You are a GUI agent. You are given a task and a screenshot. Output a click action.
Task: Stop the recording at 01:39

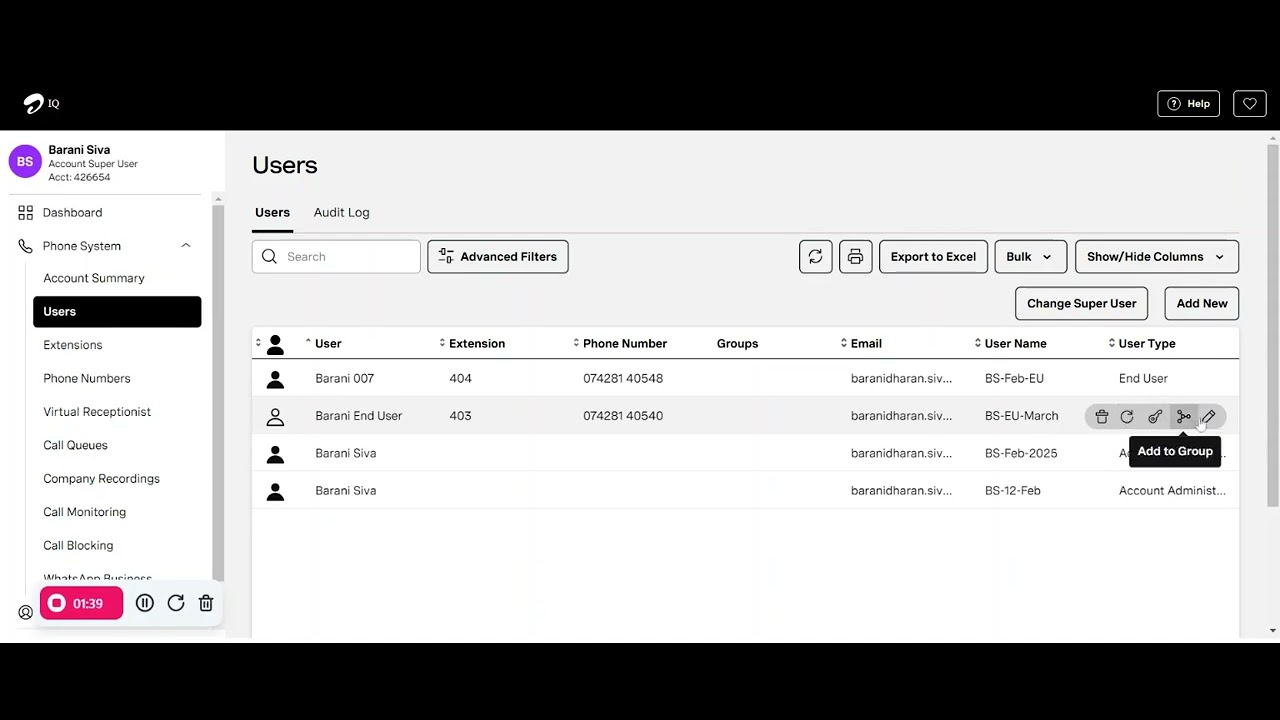(x=81, y=603)
